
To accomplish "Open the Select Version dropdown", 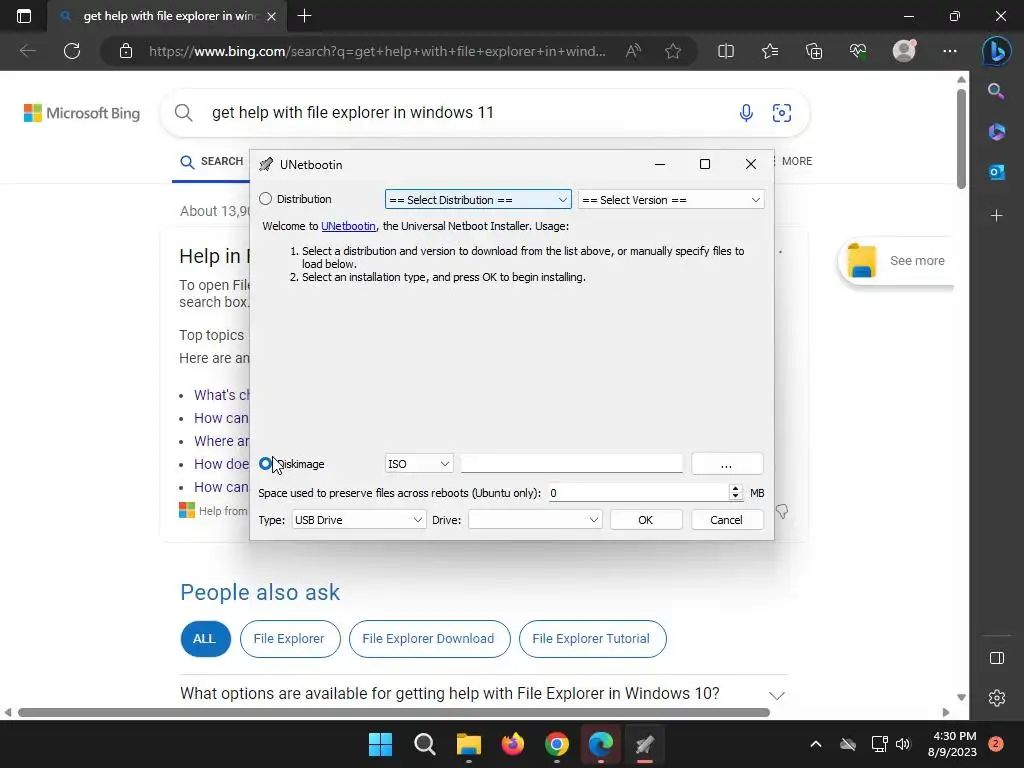I will point(671,200).
